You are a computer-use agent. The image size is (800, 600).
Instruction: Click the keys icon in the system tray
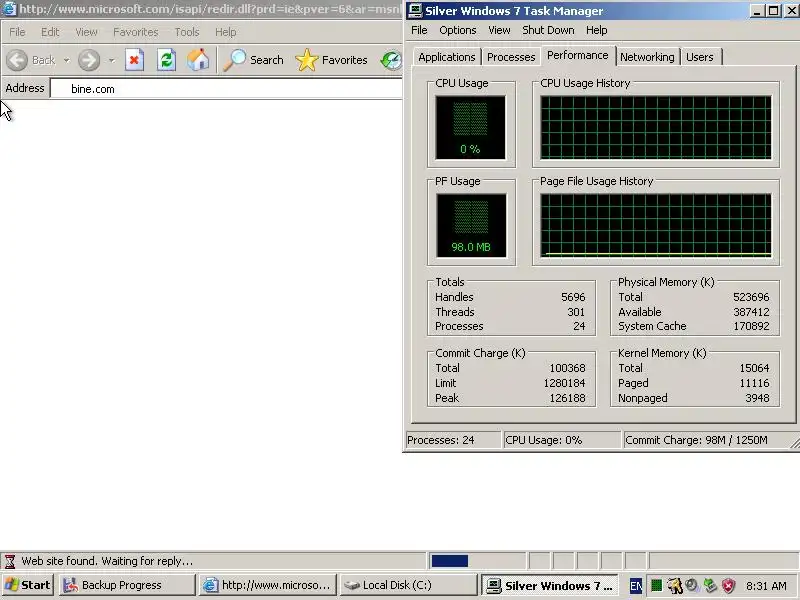click(674, 586)
